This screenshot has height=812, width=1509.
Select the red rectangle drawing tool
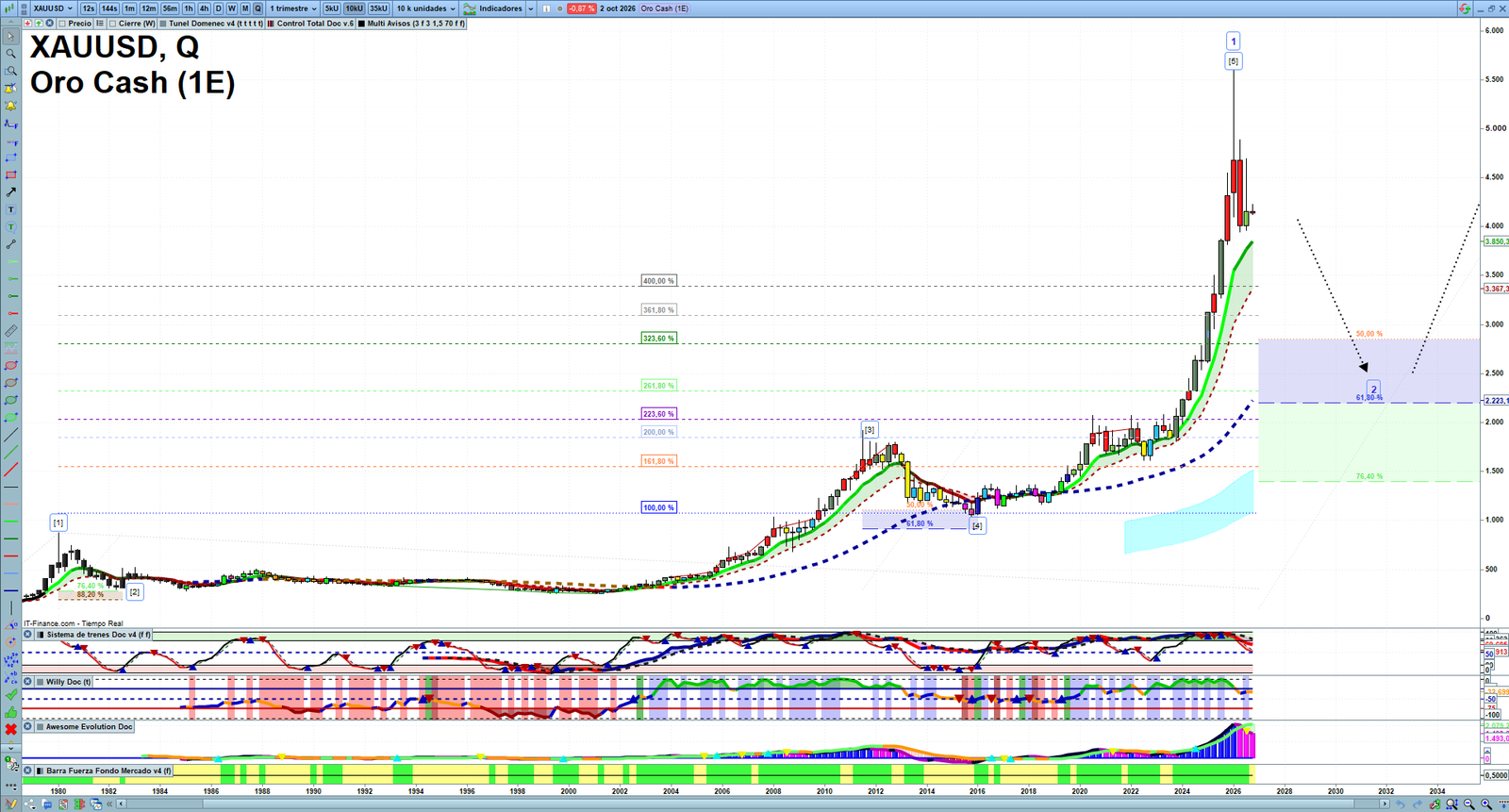[10, 175]
